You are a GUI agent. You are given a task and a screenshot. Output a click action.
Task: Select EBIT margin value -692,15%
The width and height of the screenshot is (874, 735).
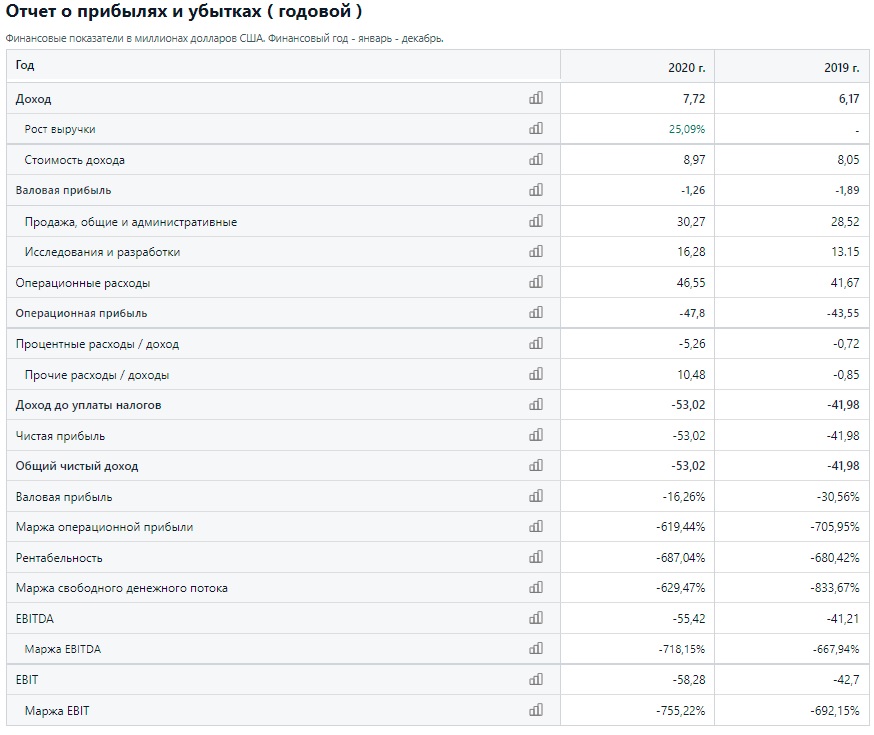(834, 710)
